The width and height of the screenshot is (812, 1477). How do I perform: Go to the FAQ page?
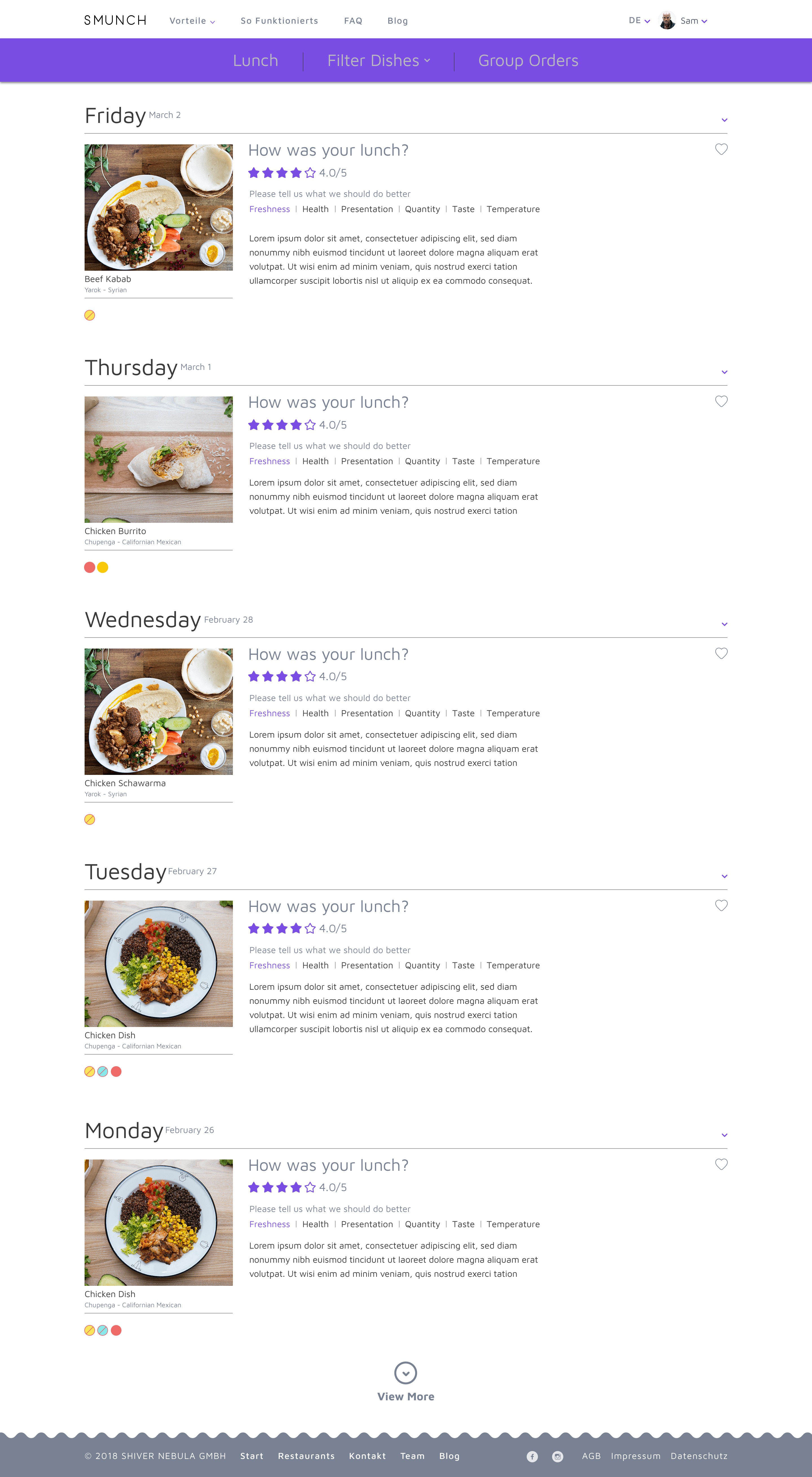click(353, 21)
